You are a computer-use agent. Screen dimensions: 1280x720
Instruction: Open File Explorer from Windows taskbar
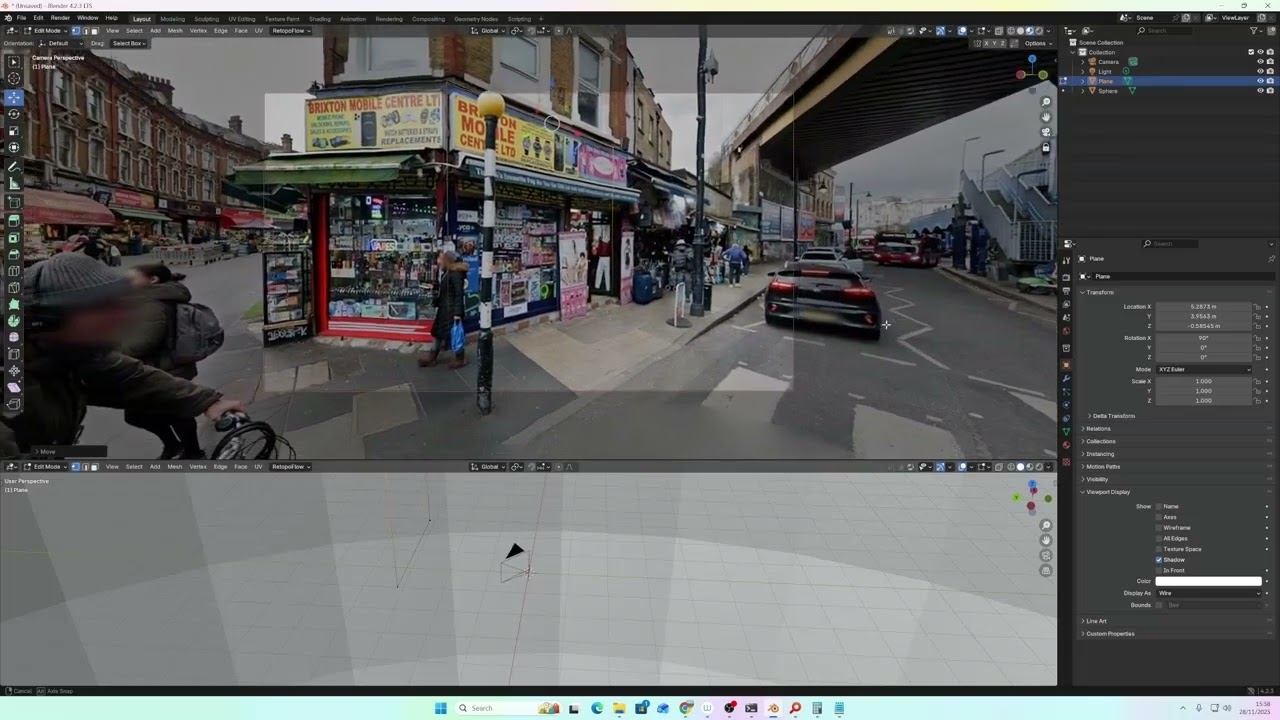click(x=619, y=708)
